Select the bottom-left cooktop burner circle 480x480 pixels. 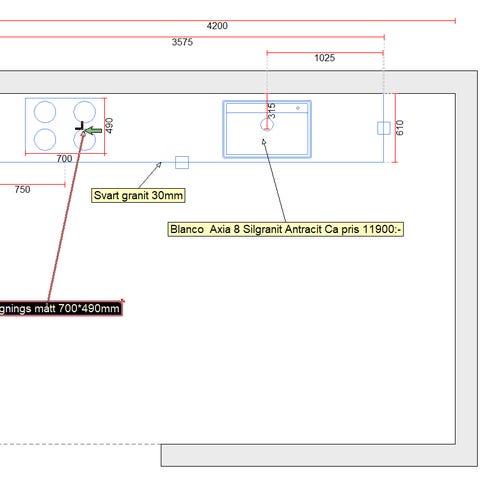(45, 140)
